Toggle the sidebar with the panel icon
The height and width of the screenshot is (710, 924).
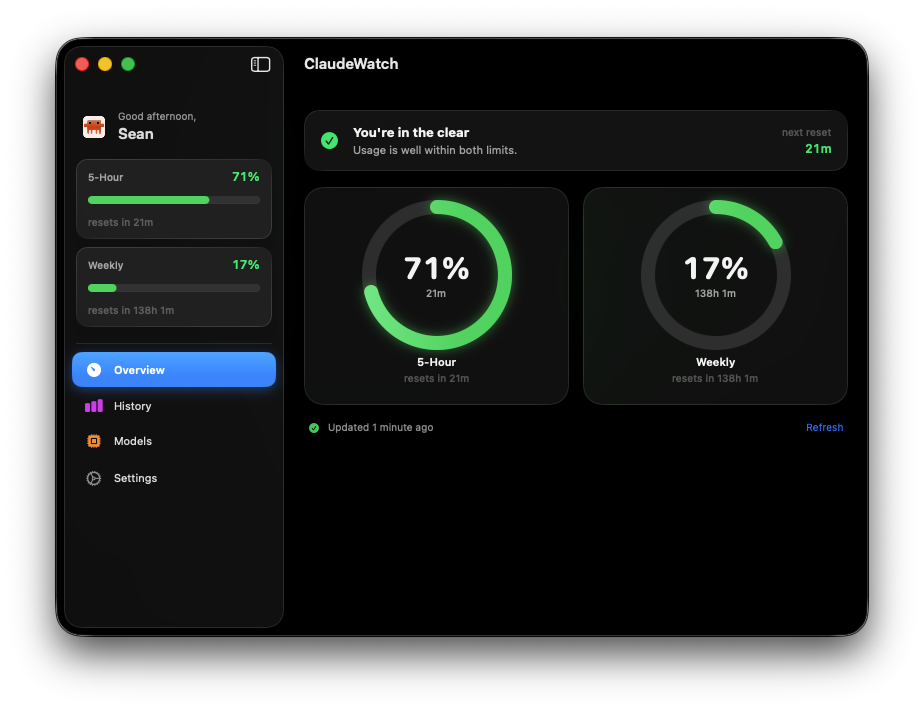click(260, 64)
